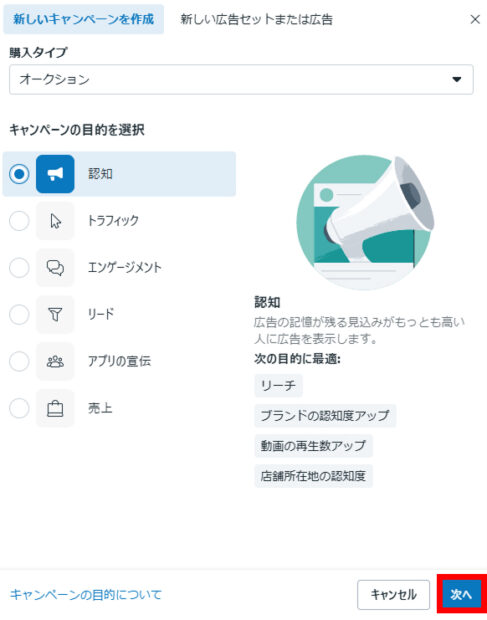Click the megaphone illustration image

(x=365, y=221)
